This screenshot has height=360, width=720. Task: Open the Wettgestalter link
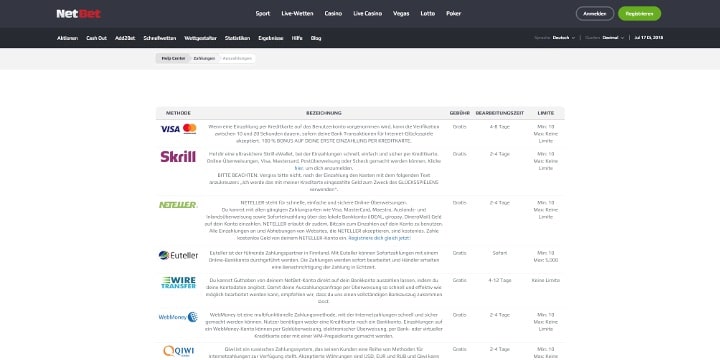(x=201, y=38)
